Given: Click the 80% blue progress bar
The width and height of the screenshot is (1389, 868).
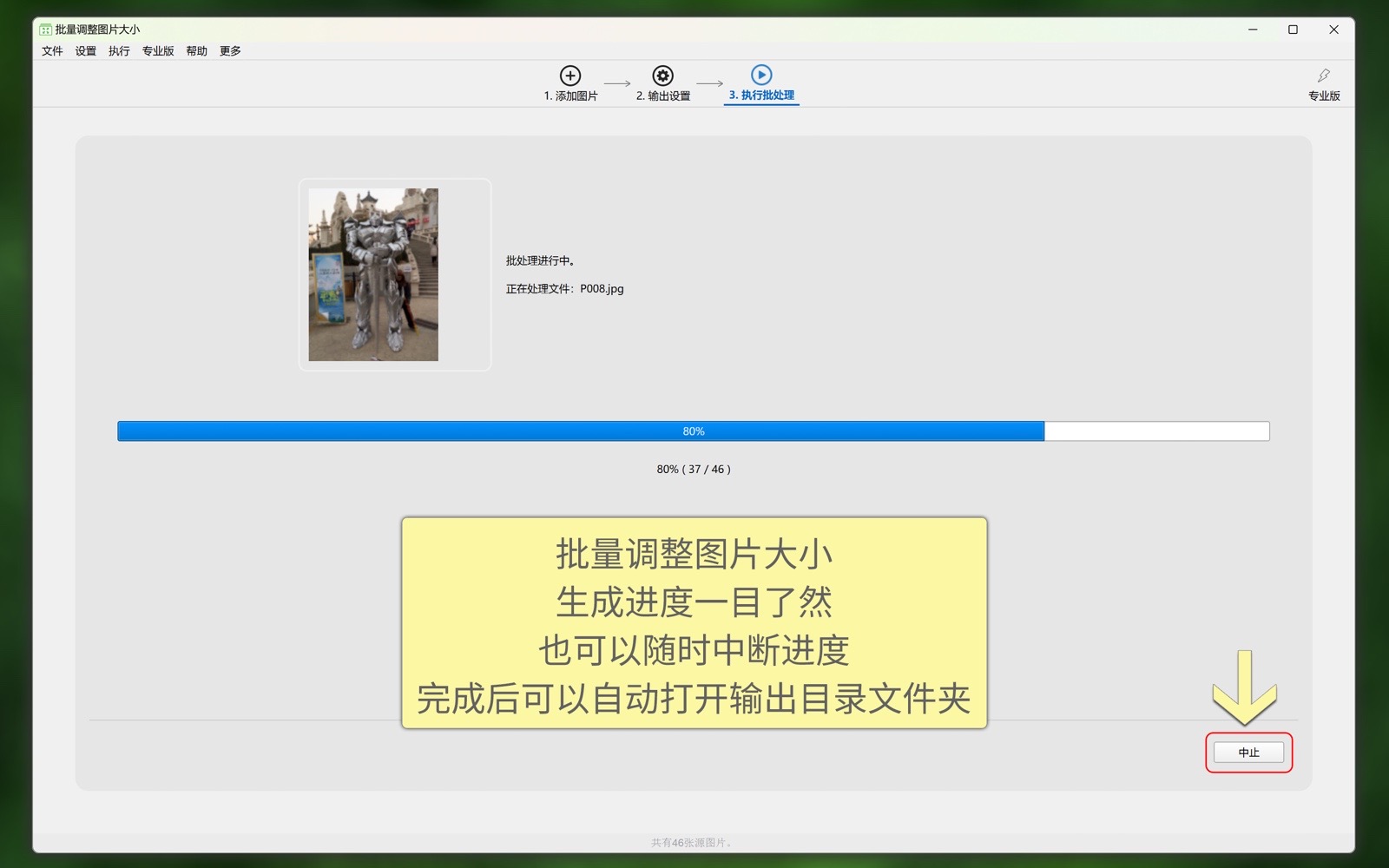Looking at the screenshot, I should (694, 431).
